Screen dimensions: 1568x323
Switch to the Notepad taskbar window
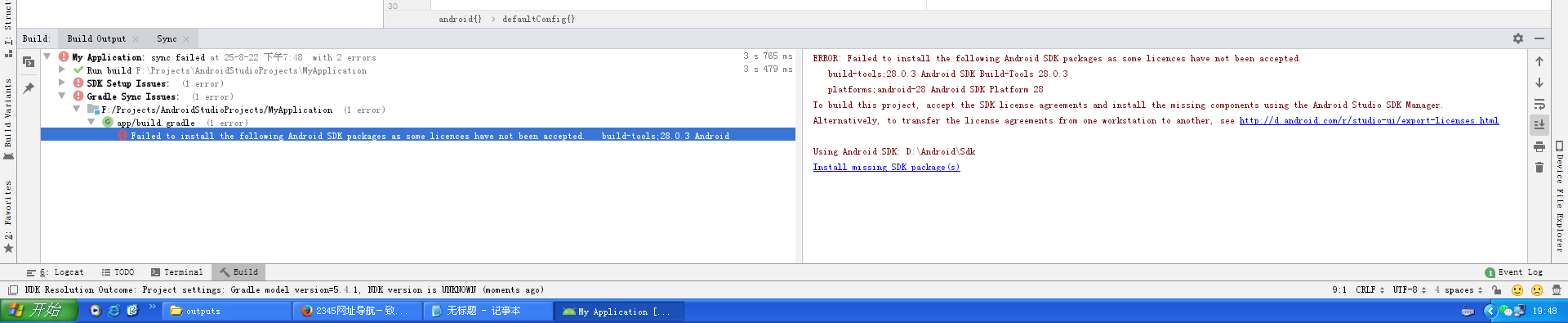click(488, 311)
